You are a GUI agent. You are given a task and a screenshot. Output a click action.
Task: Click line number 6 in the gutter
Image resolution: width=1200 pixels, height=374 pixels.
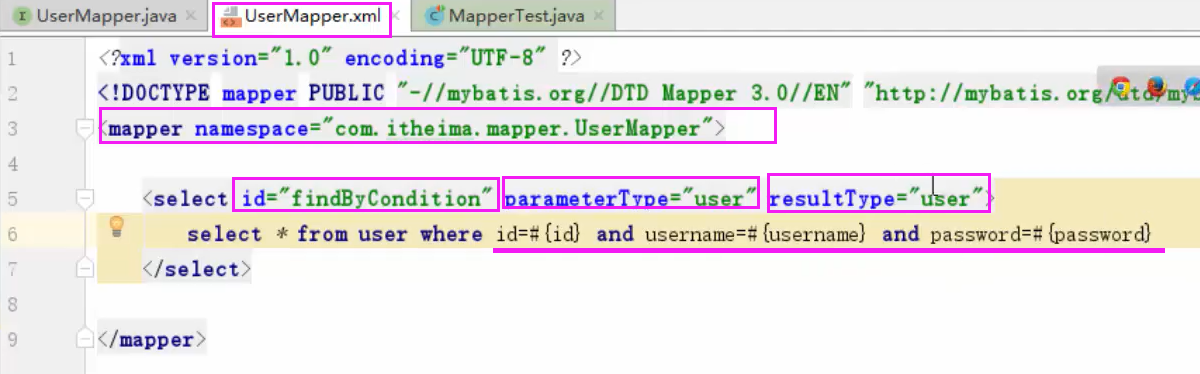click(11, 234)
